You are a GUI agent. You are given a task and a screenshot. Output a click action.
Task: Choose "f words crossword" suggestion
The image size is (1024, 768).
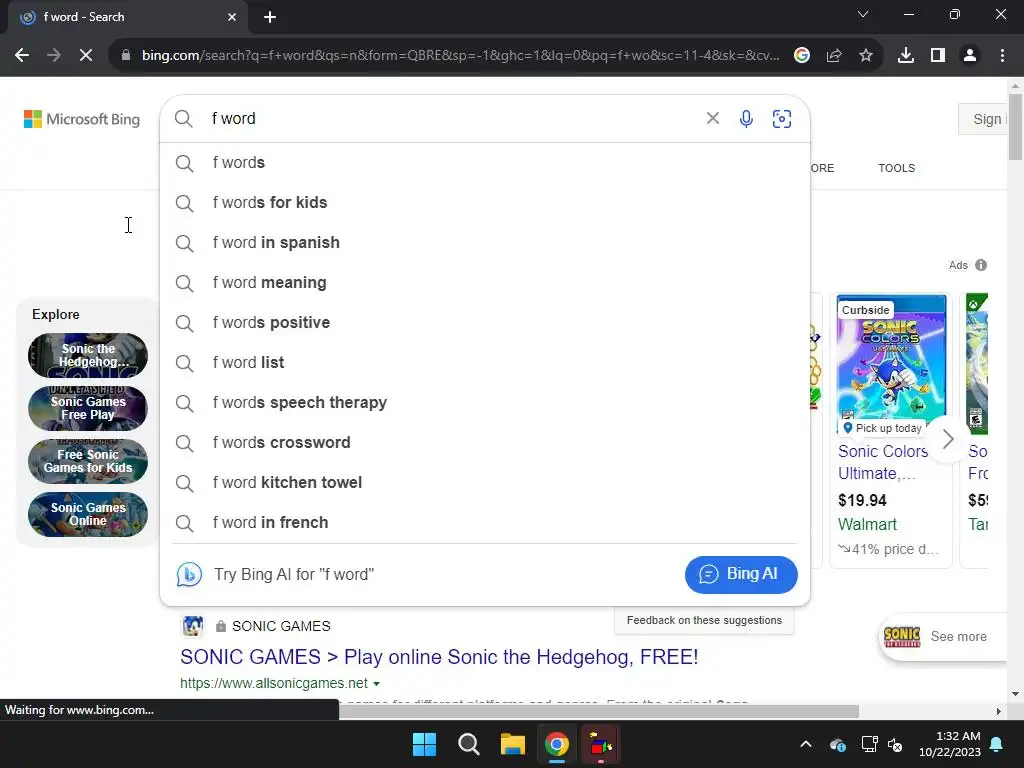[485, 442]
